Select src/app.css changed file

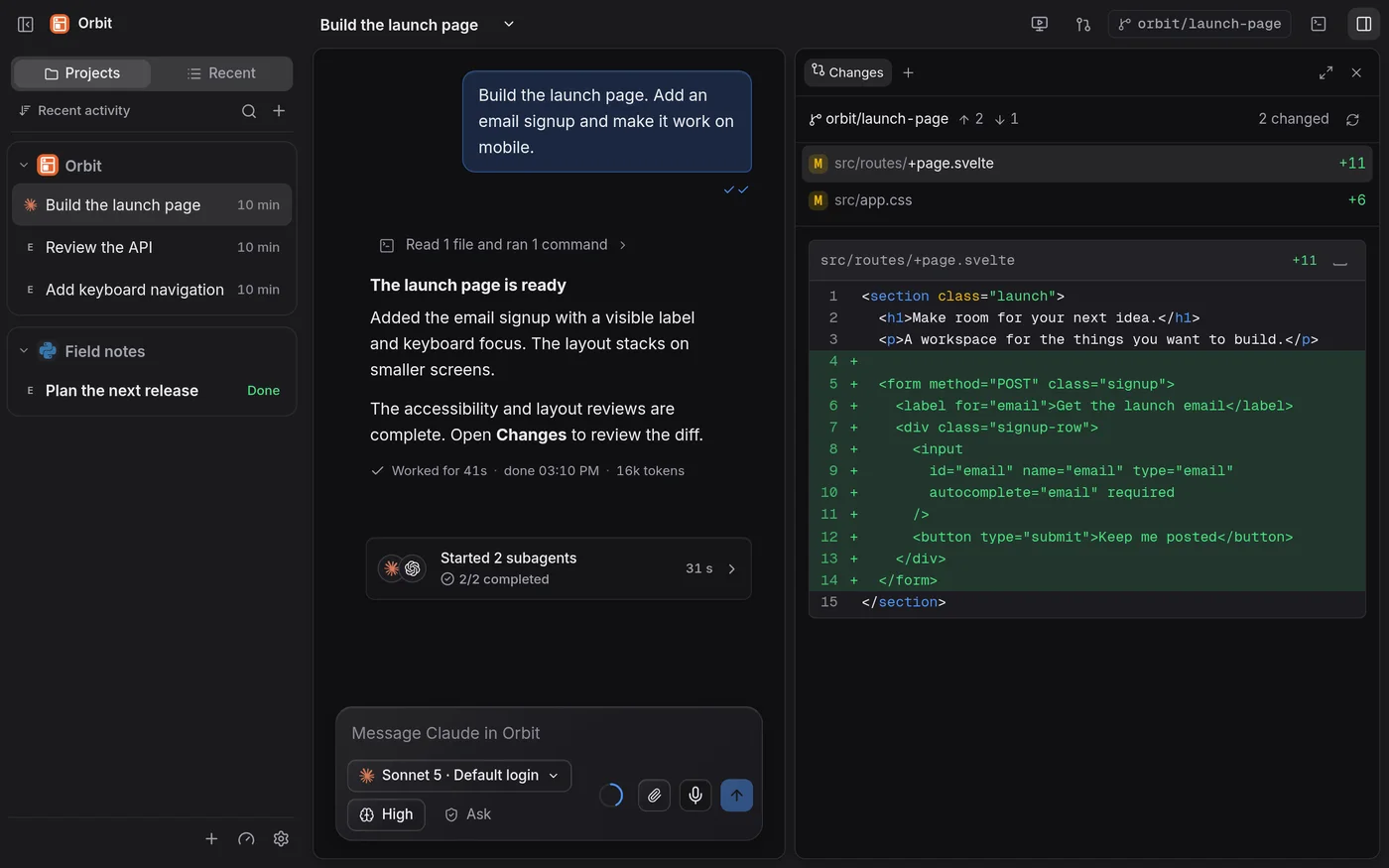pos(1086,200)
